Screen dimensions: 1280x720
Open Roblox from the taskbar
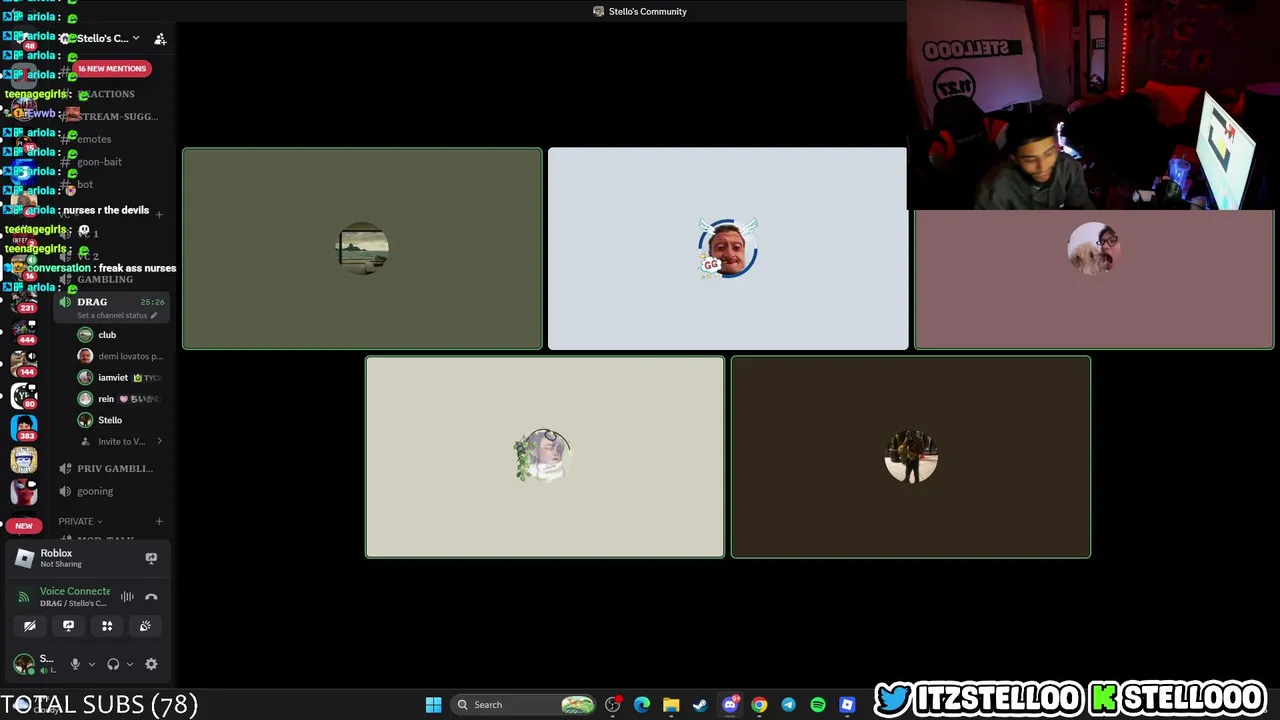[847, 705]
